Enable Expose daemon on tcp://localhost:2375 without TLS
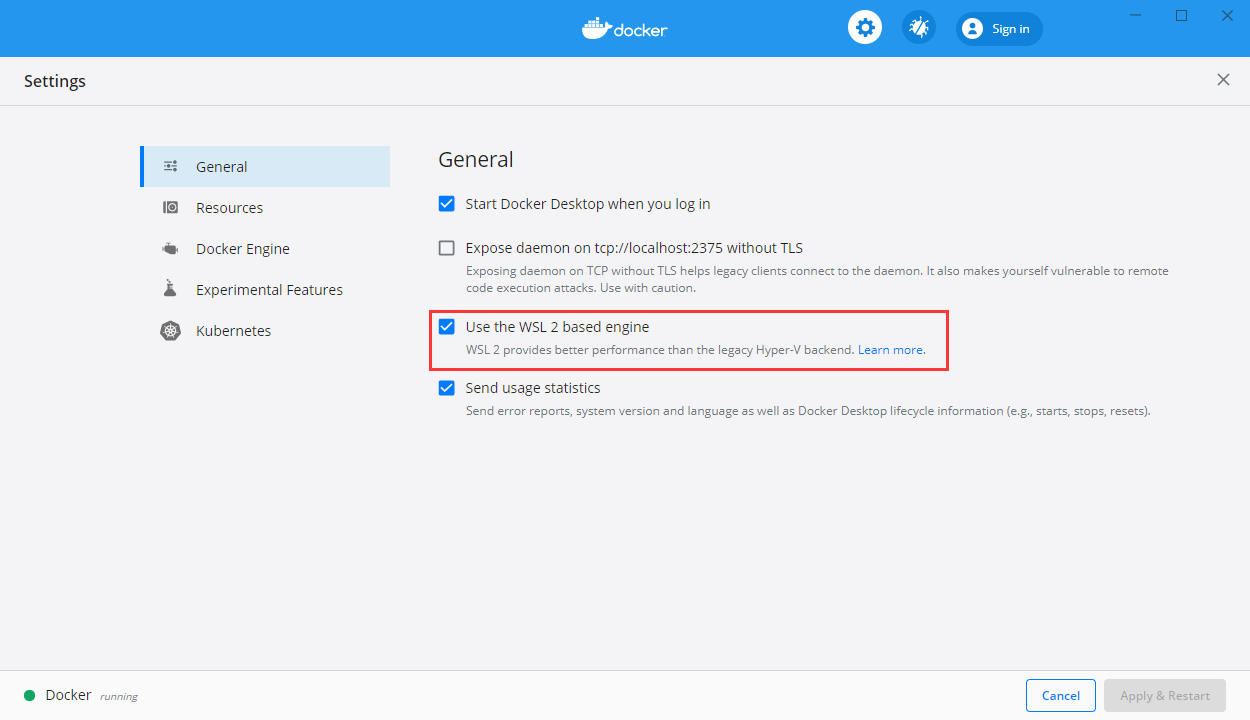The height and width of the screenshot is (720, 1250). click(446, 247)
